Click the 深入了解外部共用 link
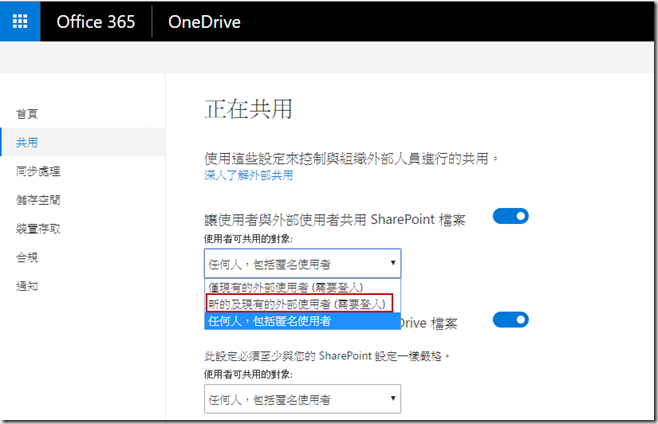The image size is (658, 424). point(248,175)
